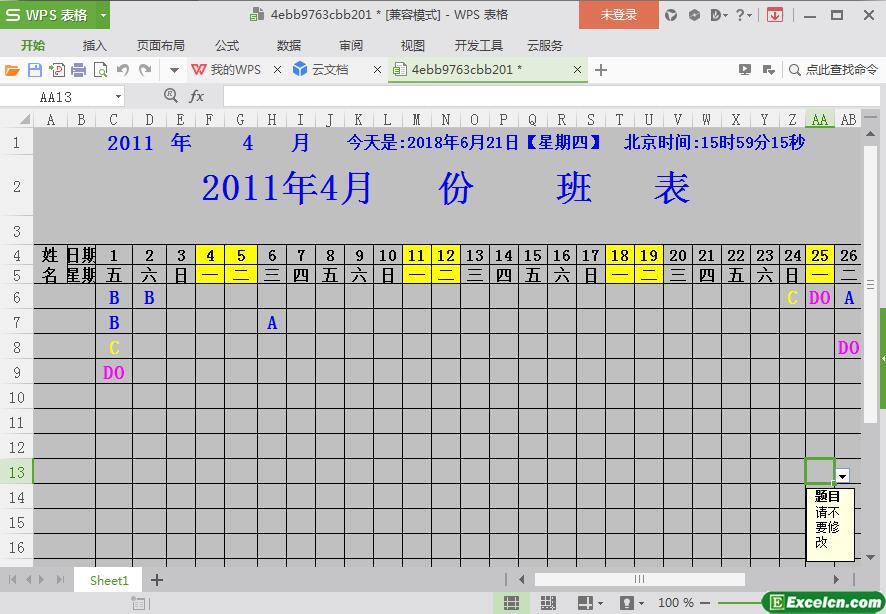Open the WPS 表格 application menu arrow
886x614 pixels.
(x=103, y=15)
